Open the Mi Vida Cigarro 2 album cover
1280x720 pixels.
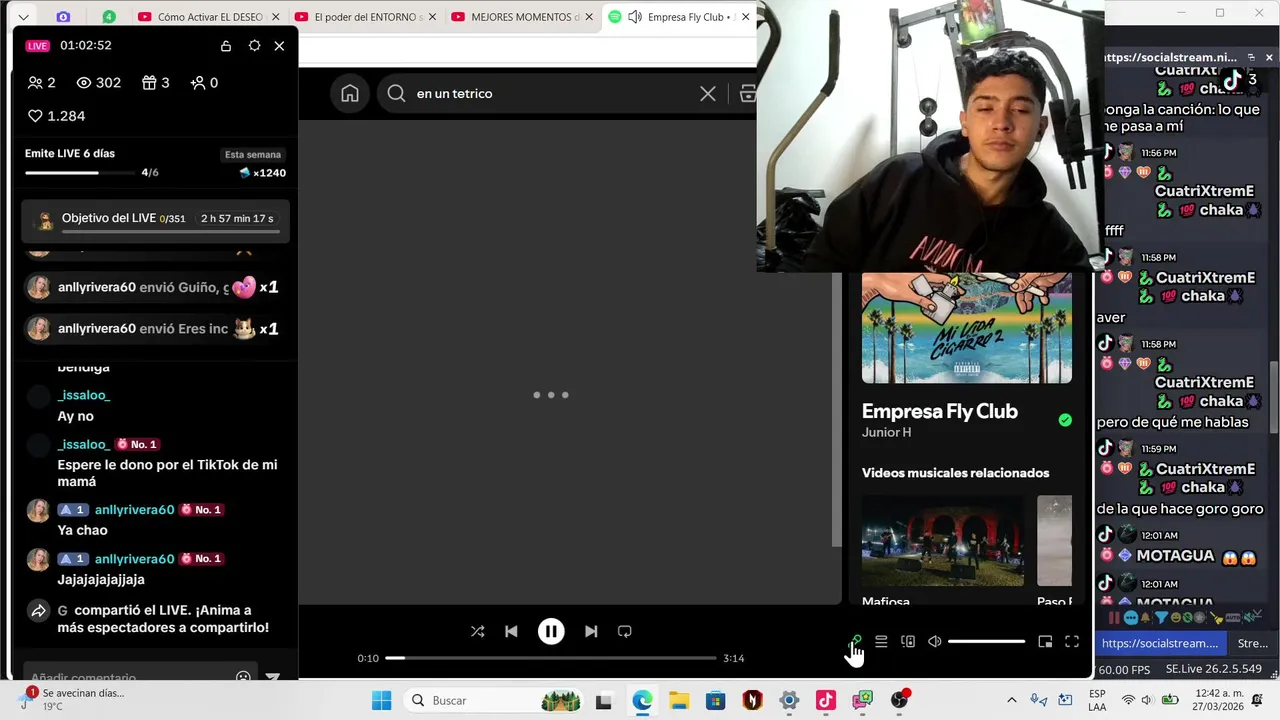pyautogui.click(x=967, y=327)
